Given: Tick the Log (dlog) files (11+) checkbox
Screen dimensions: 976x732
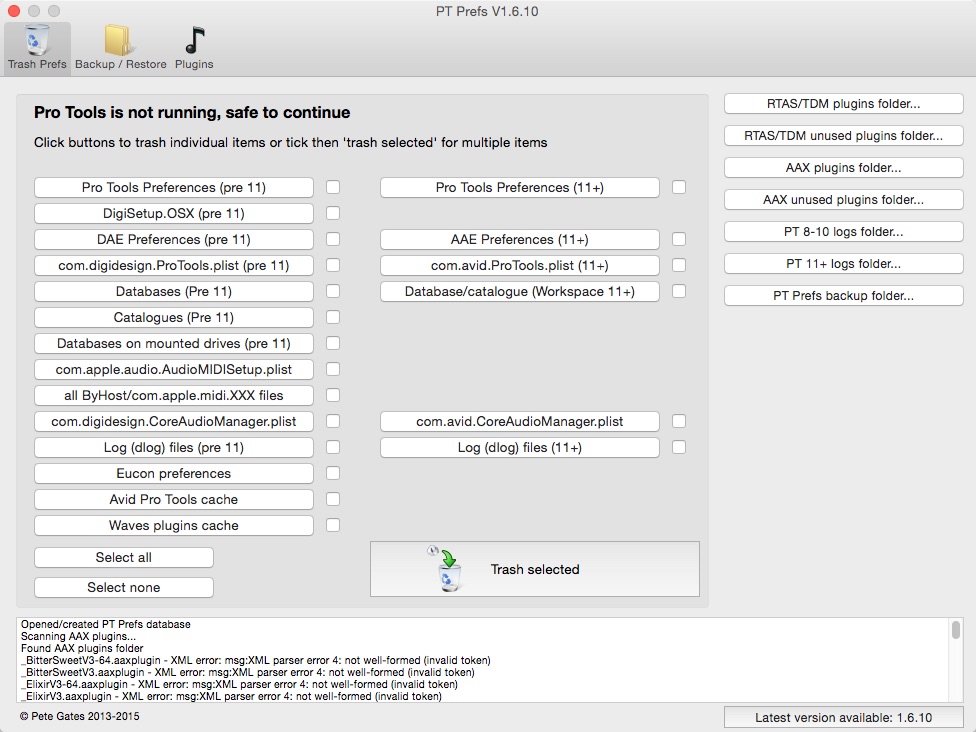Looking at the screenshot, I should coord(679,448).
